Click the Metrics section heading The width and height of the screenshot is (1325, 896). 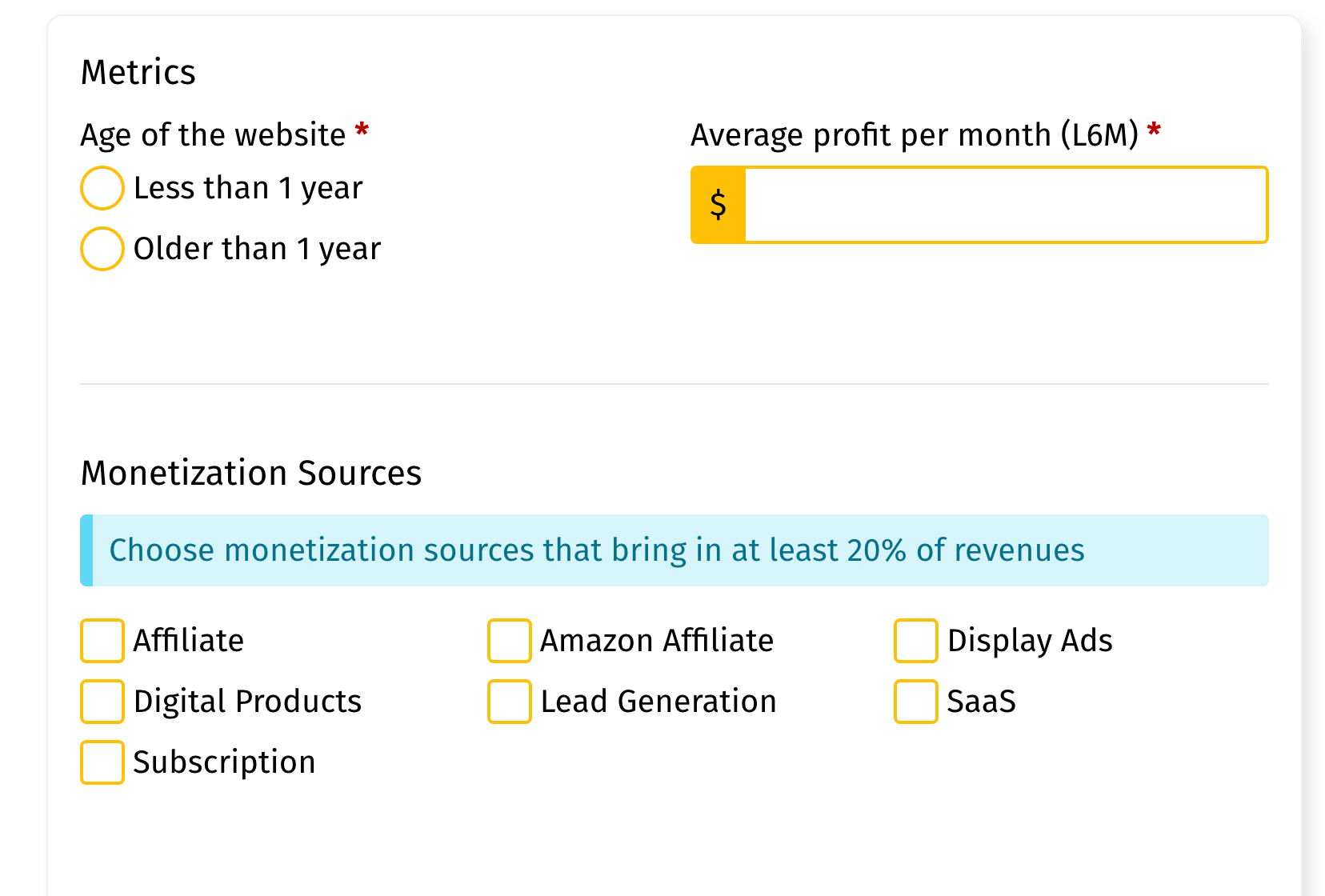[x=138, y=71]
